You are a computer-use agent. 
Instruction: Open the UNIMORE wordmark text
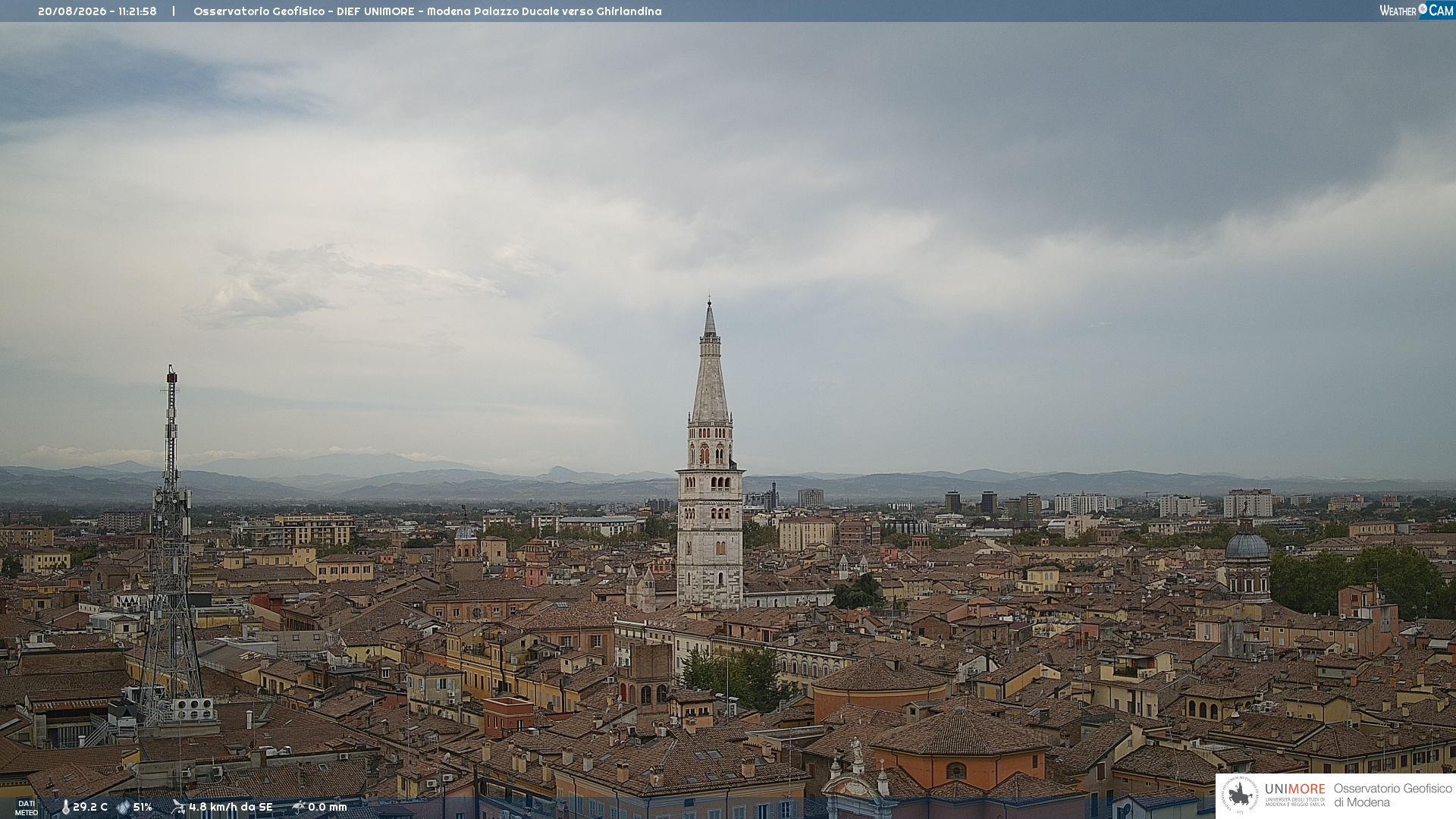coord(1295,789)
